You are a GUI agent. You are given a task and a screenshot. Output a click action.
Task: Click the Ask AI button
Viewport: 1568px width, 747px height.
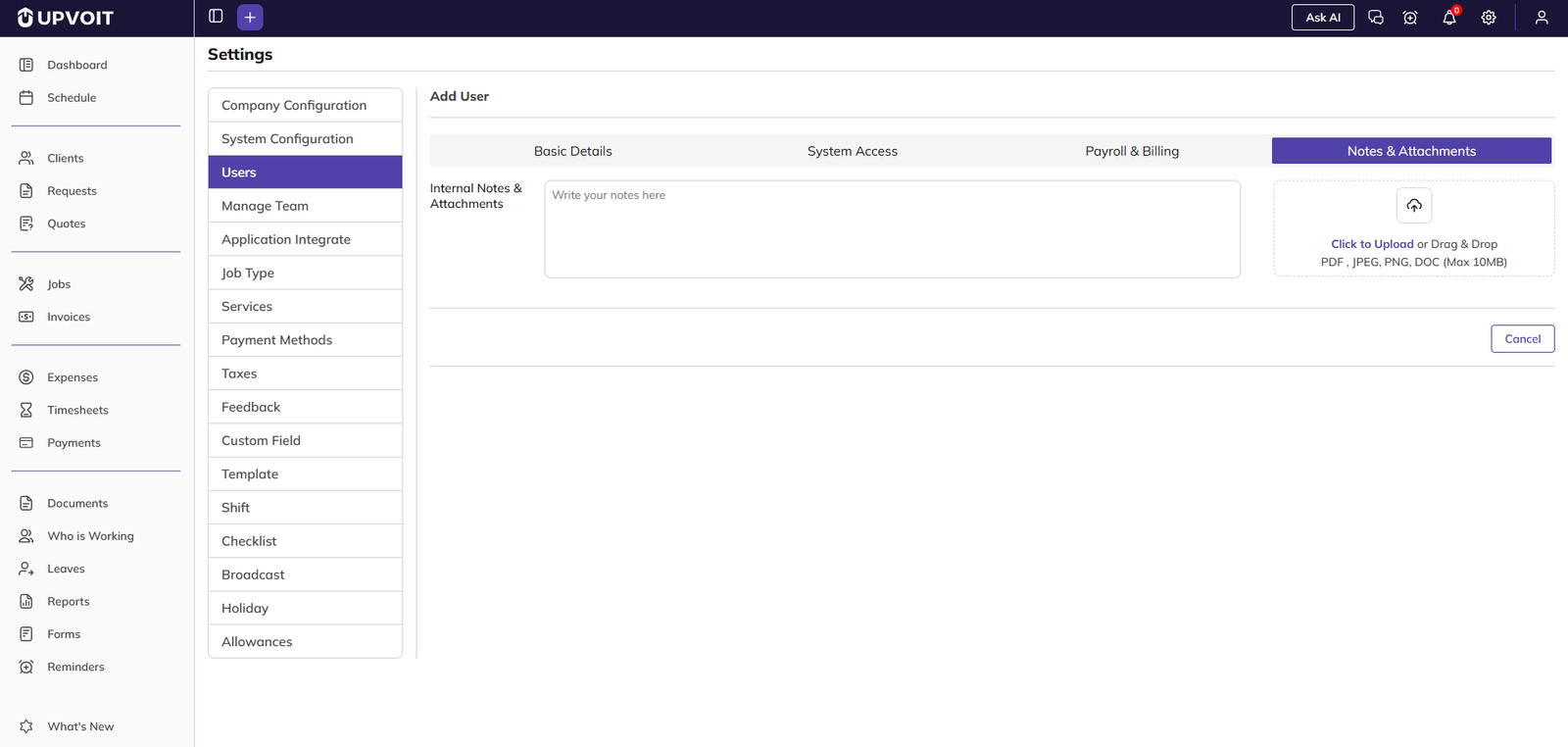tap(1322, 18)
